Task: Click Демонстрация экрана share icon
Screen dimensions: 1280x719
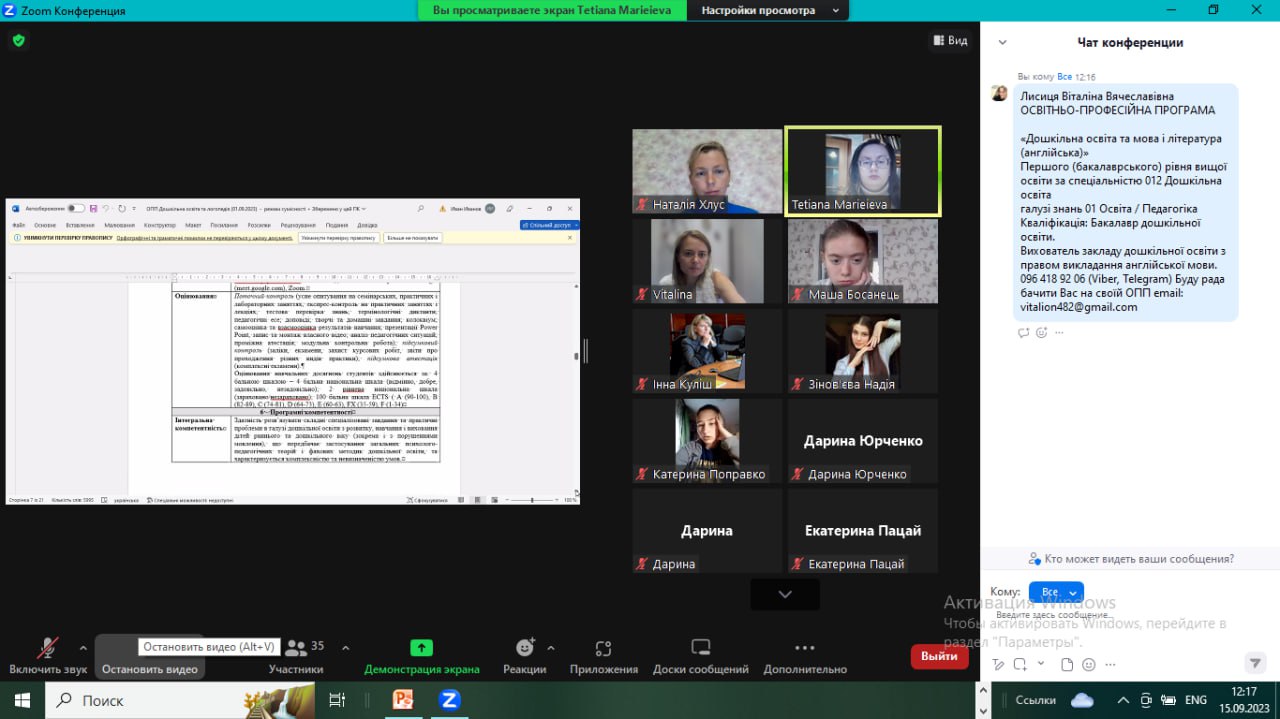Action: point(422,648)
